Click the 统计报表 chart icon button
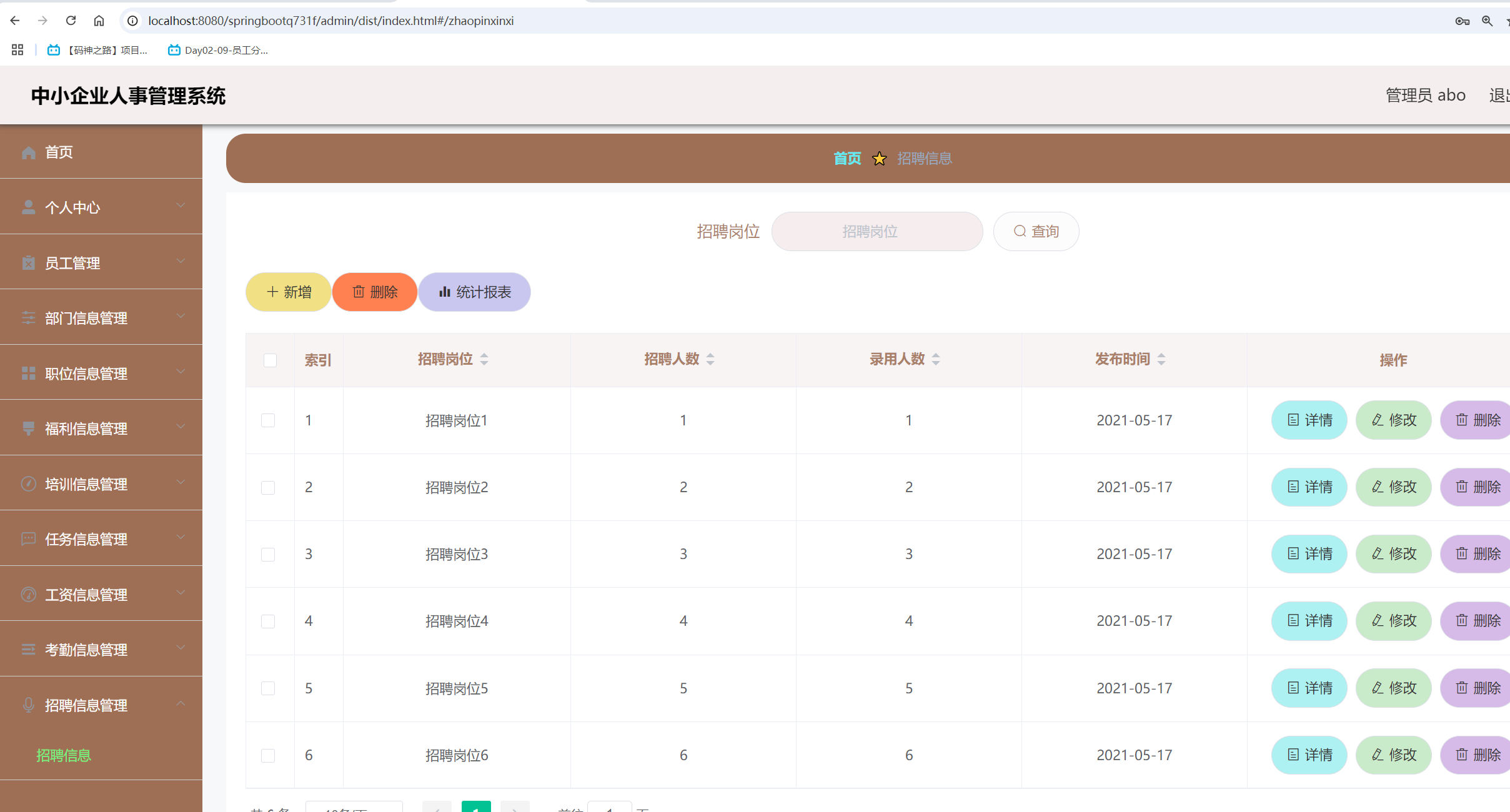The width and height of the screenshot is (1510, 812). click(445, 292)
